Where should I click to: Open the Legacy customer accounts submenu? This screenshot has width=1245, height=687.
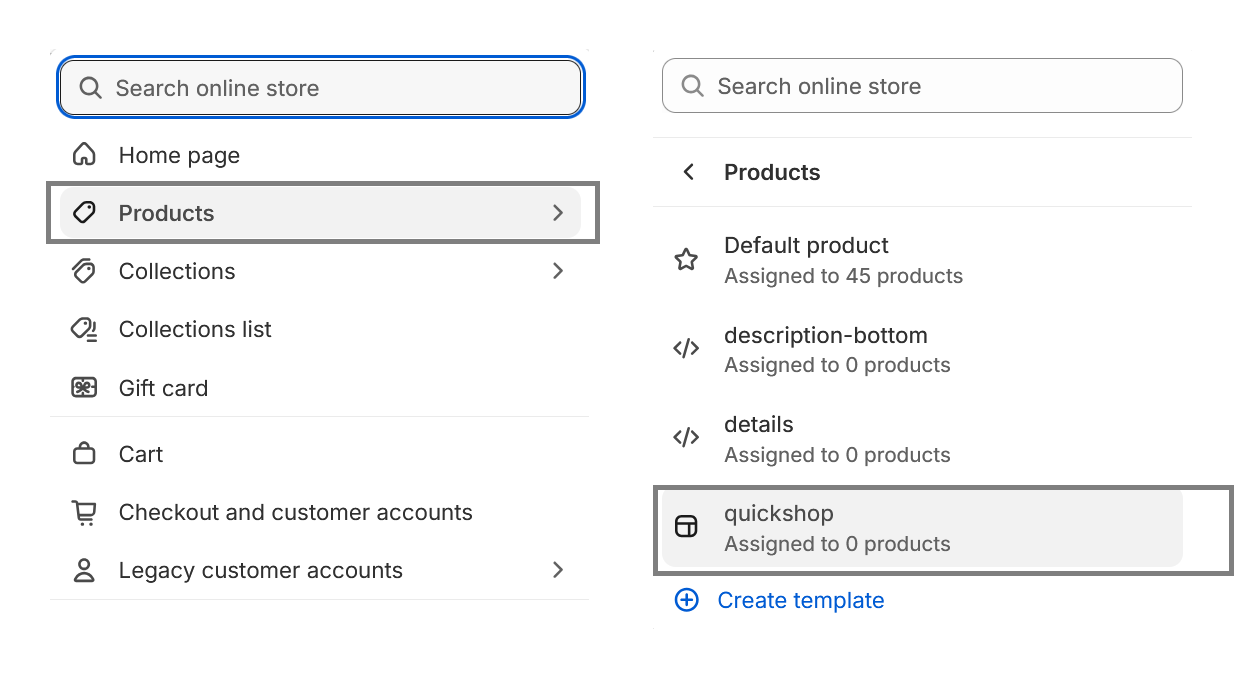(x=557, y=570)
